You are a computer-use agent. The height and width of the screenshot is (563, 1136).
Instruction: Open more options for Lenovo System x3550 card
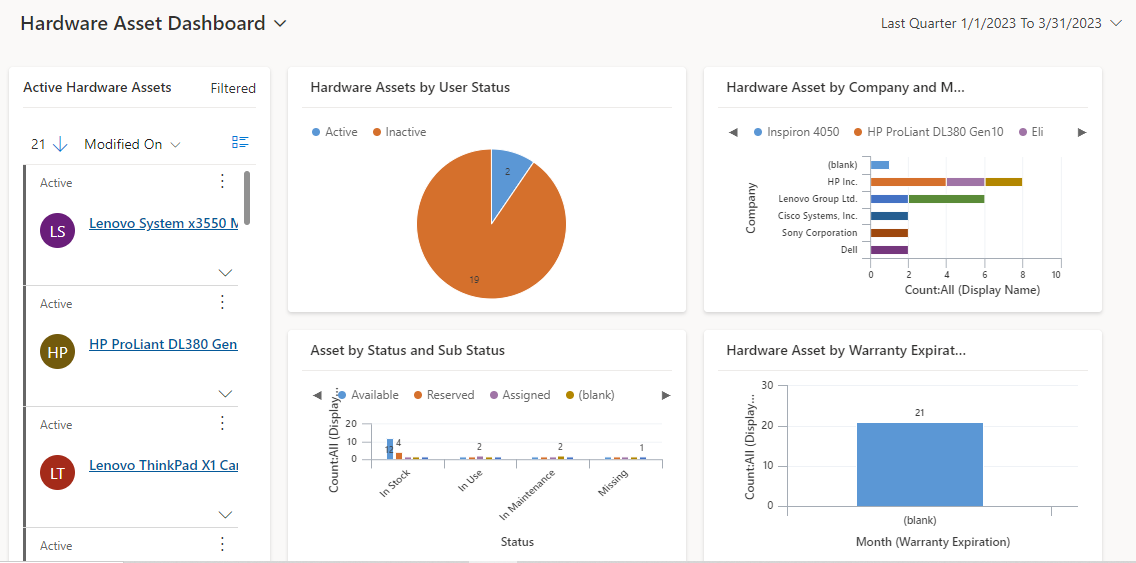point(222,181)
